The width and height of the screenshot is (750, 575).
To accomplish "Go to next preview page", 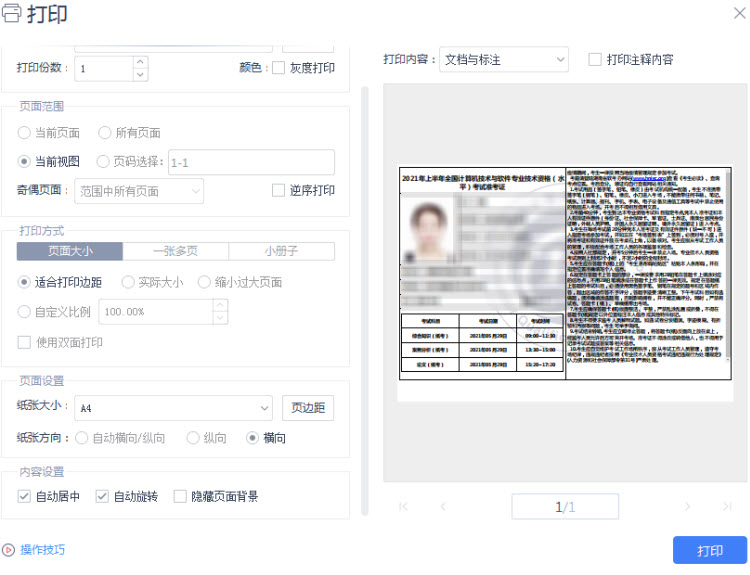I will (x=687, y=506).
